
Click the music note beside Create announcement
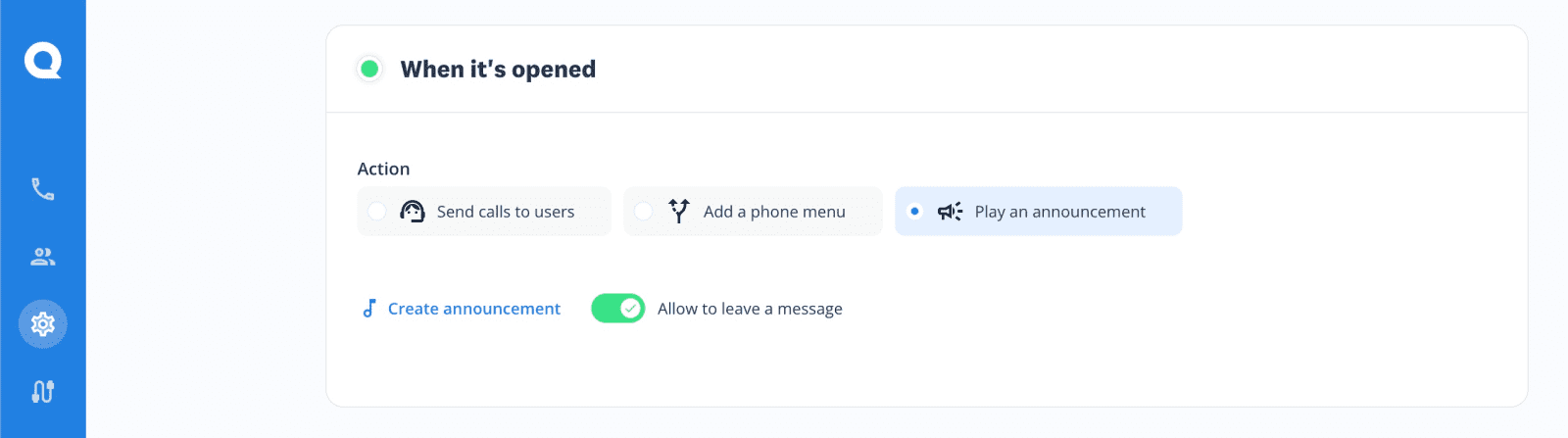click(x=369, y=309)
